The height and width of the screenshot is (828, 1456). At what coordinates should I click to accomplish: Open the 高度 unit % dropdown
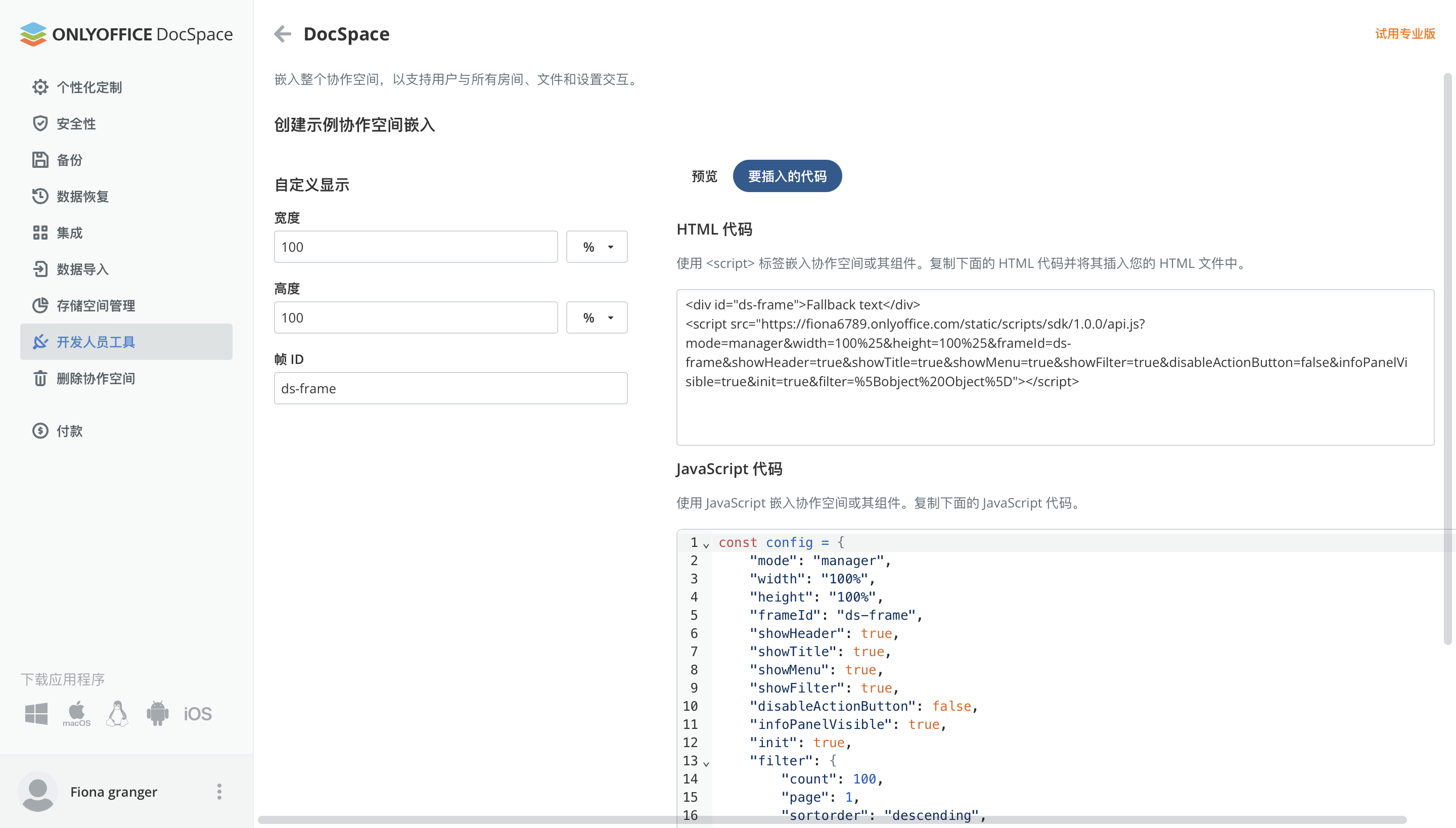point(597,317)
